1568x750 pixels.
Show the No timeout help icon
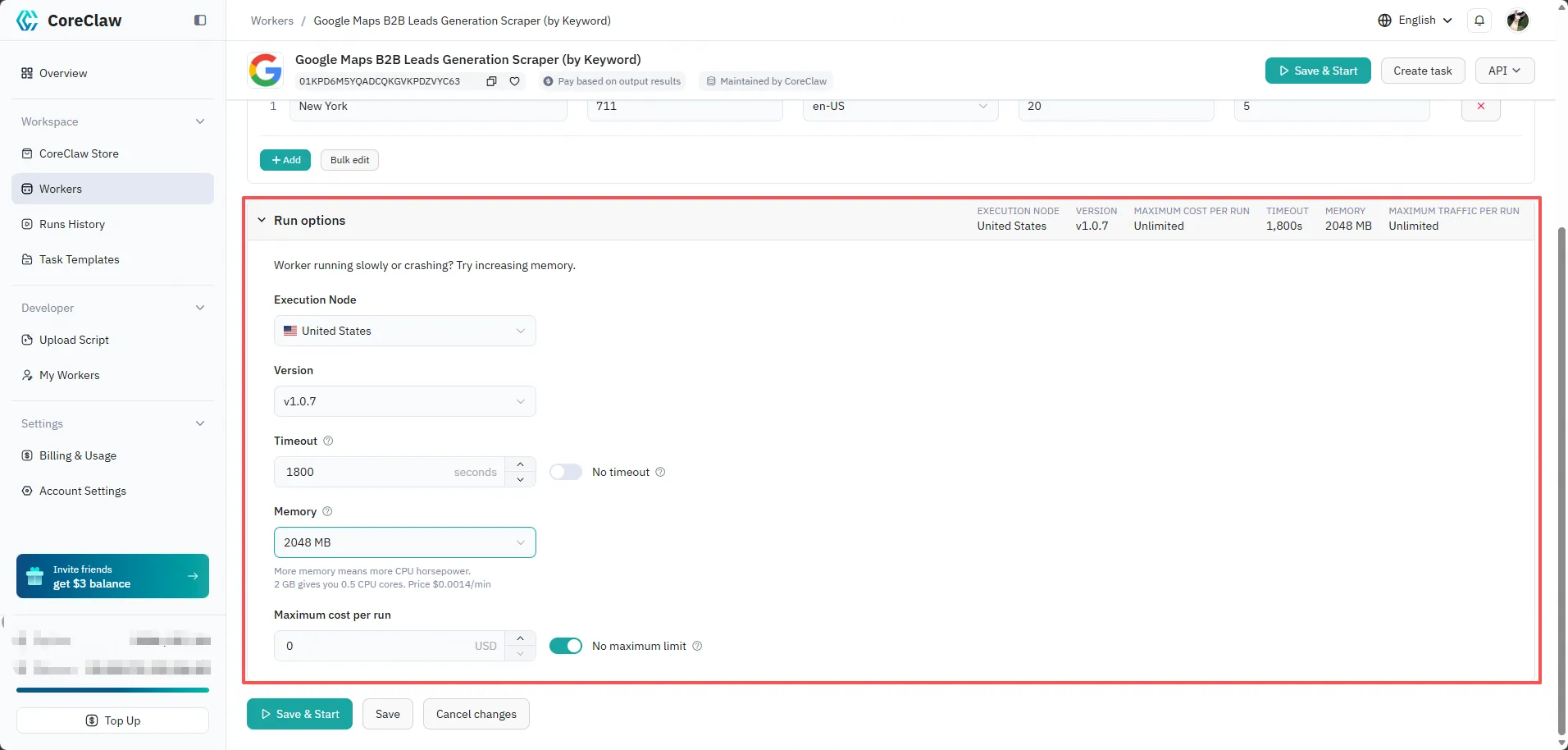[x=660, y=472]
